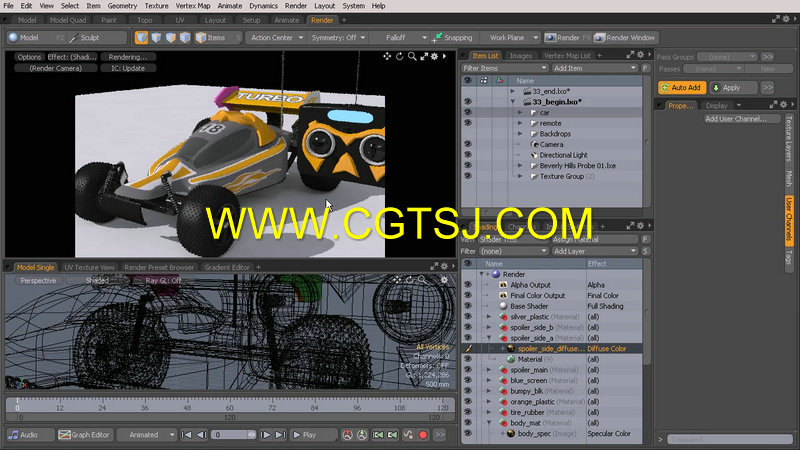Go to first frame
Image resolution: width=800 pixels, height=450 pixels.
(x=187, y=435)
